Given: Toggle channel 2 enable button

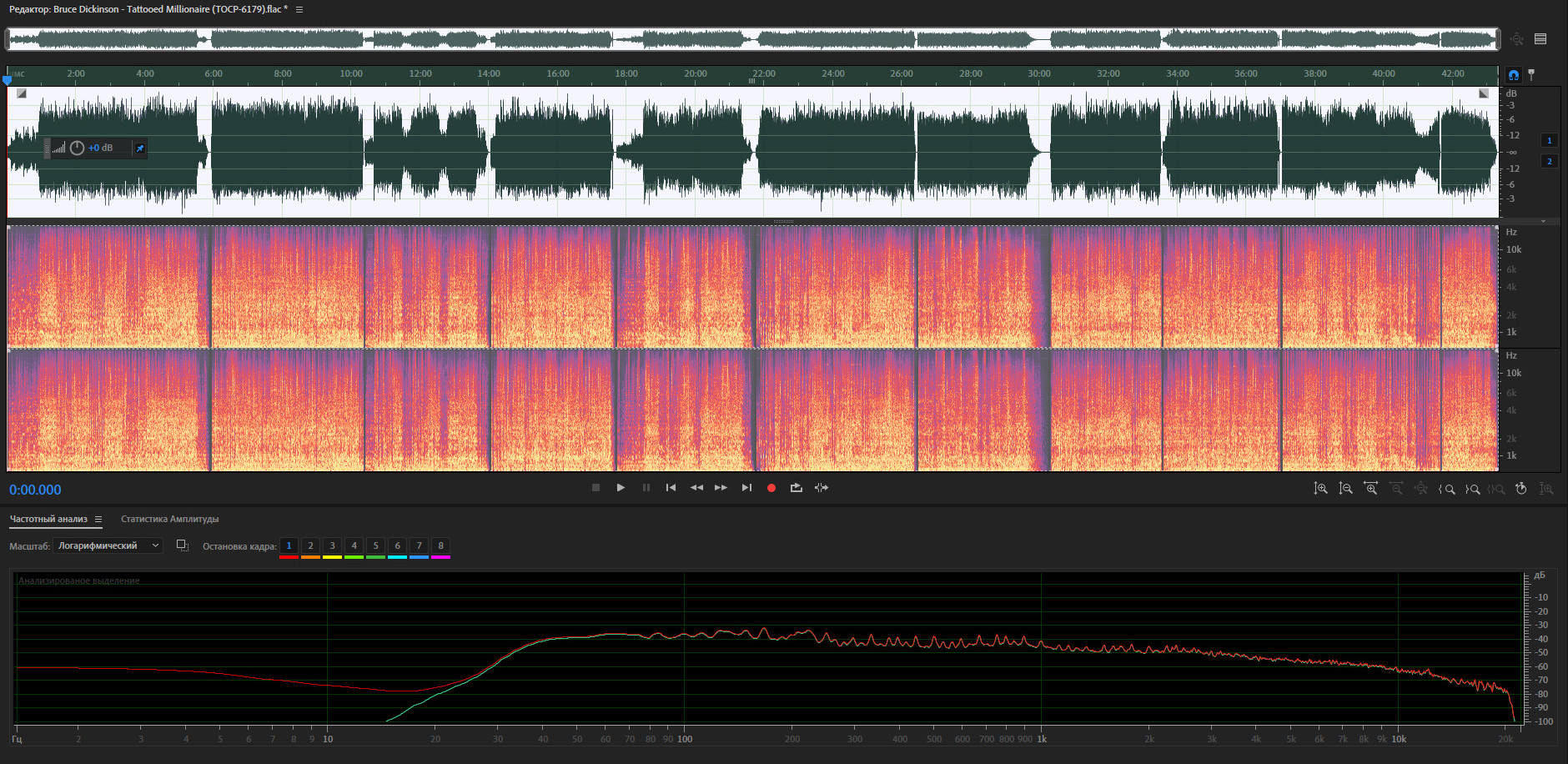Looking at the screenshot, I should click(x=1549, y=161).
